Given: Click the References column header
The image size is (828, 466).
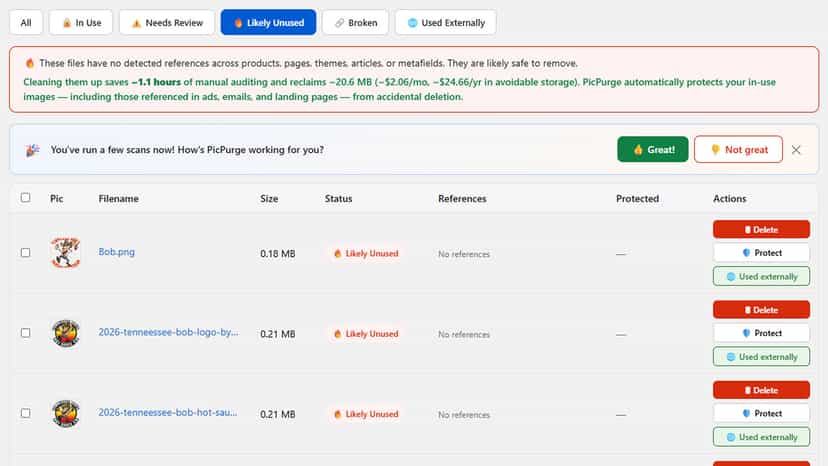Looking at the screenshot, I should pos(462,199).
